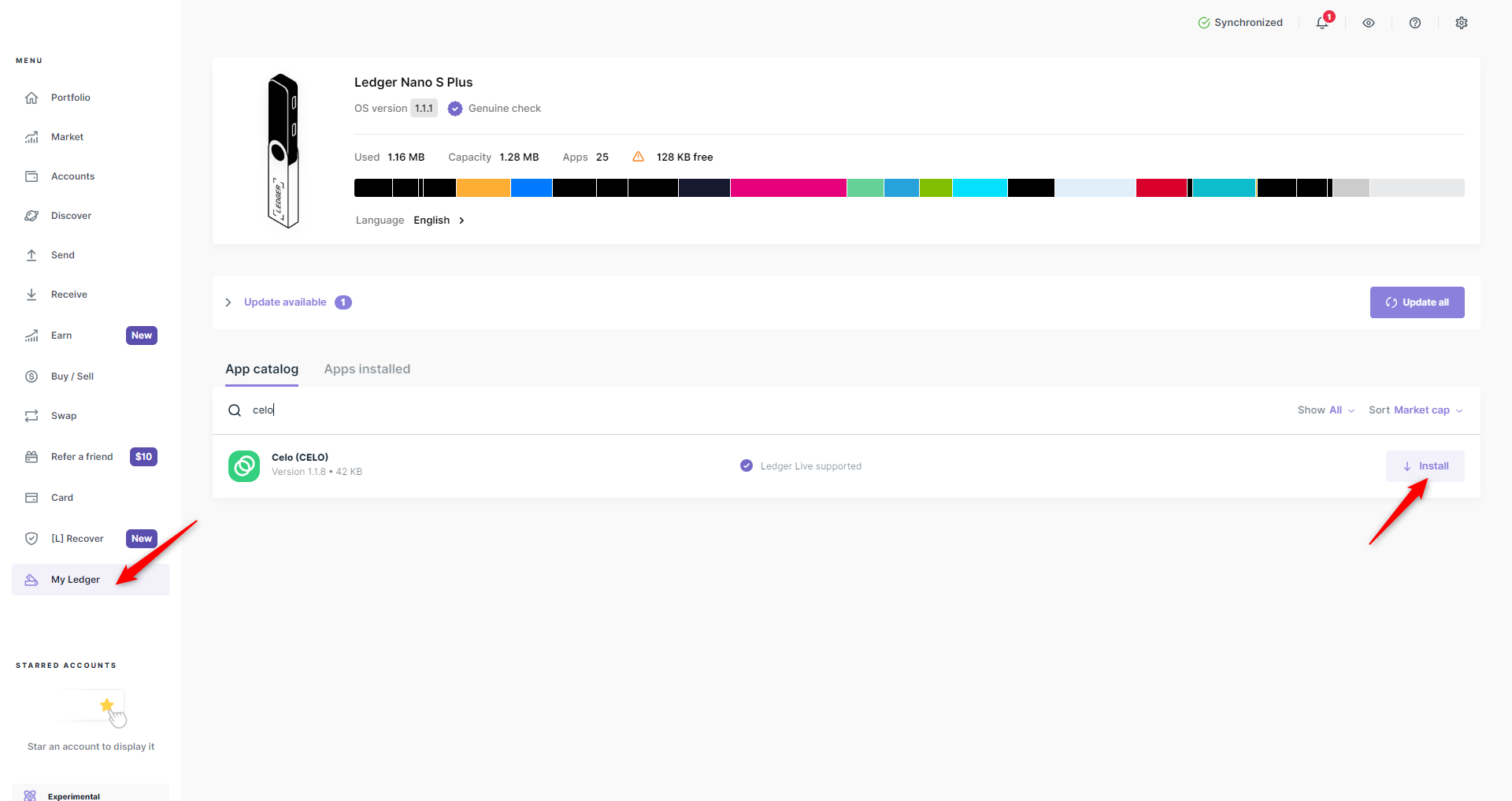
Task: Click the Ledger Live supported check icon
Action: (747, 465)
